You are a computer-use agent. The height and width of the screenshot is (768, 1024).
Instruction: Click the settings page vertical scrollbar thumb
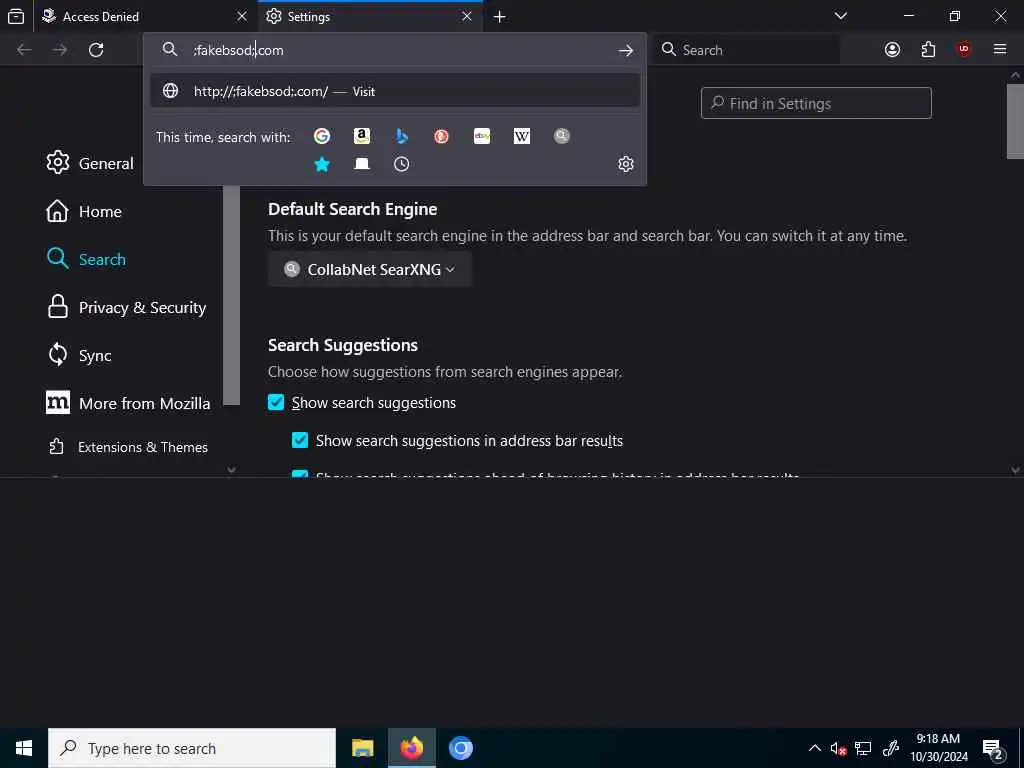pyautogui.click(x=1015, y=121)
